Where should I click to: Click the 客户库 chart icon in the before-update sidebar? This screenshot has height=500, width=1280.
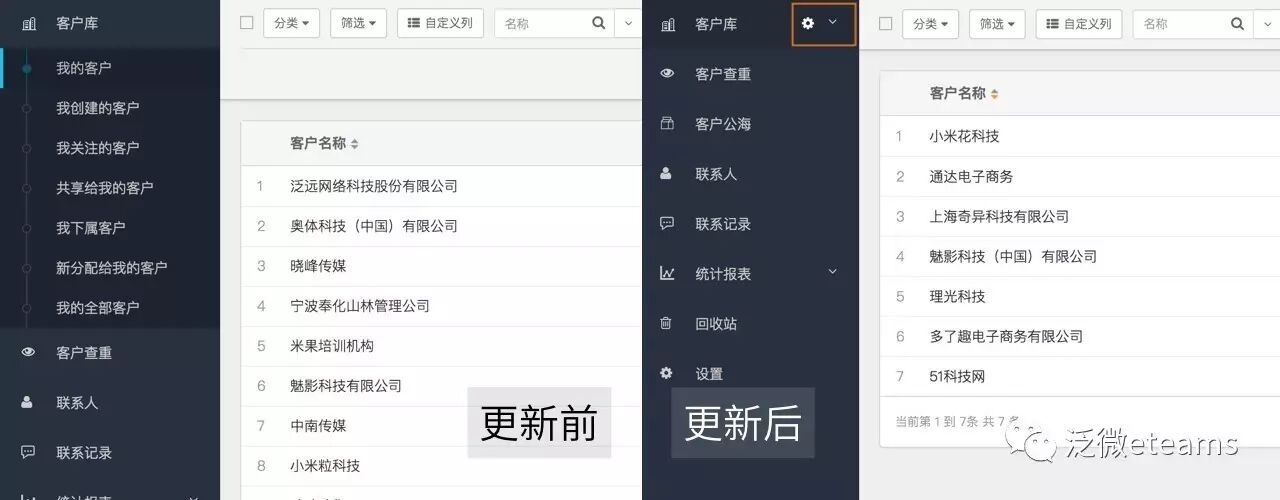(x=29, y=23)
